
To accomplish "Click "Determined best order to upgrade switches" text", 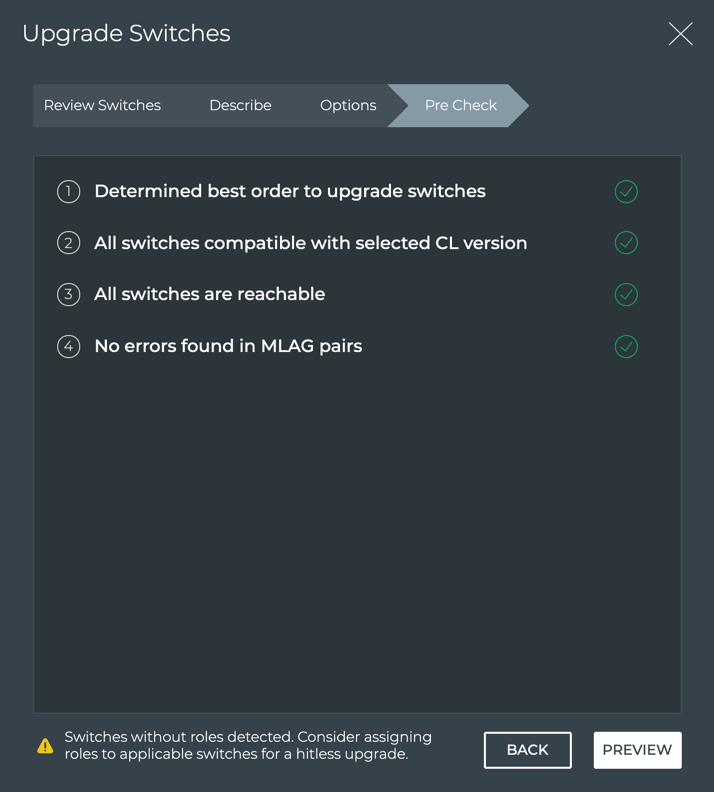I will 290,191.
